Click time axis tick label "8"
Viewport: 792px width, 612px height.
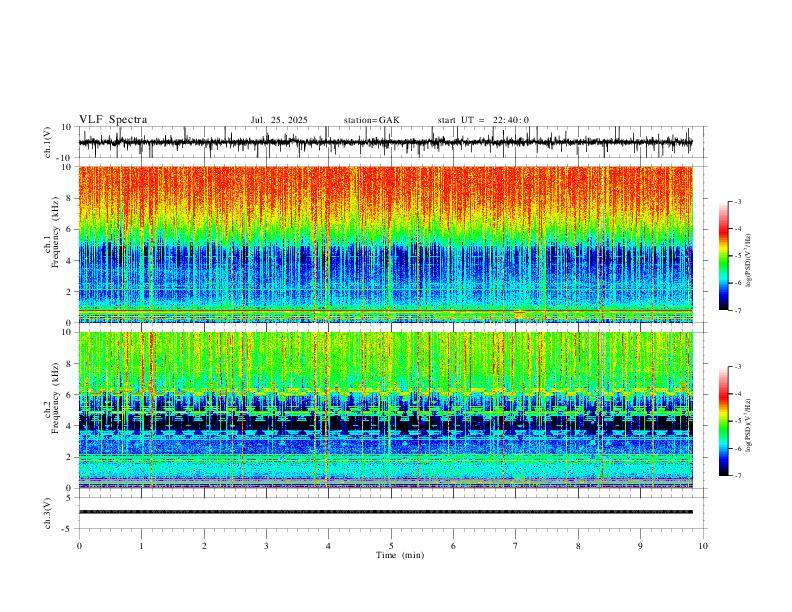click(x=578, y=546)
